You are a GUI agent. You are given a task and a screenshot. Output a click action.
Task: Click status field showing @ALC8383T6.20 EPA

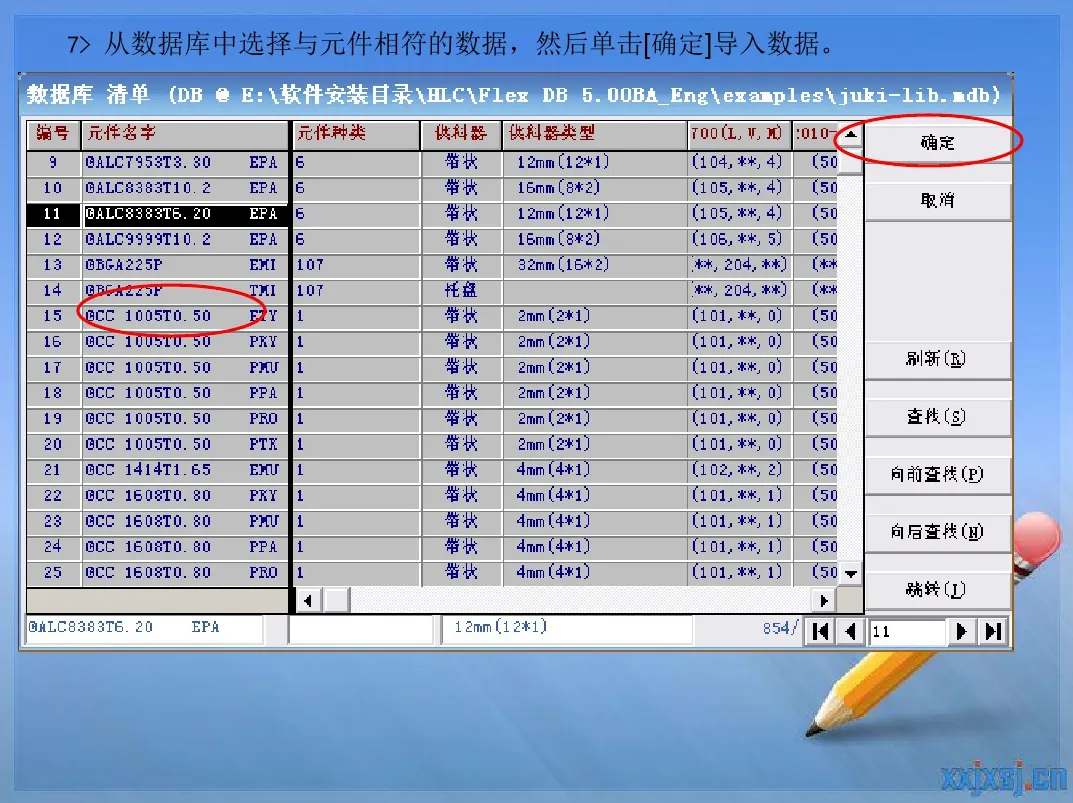[144, 628]
